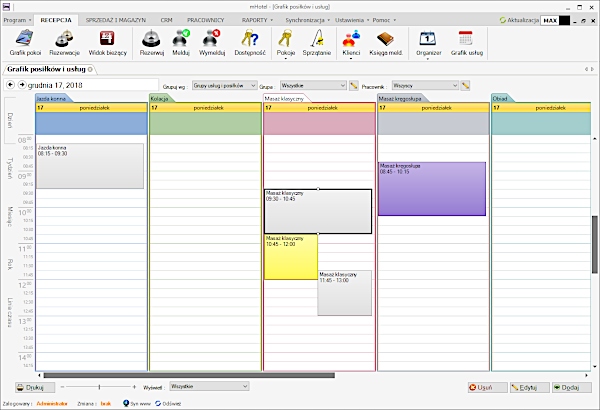
Task: Open the Grupa filter dropdown
Action: point(313,86)
